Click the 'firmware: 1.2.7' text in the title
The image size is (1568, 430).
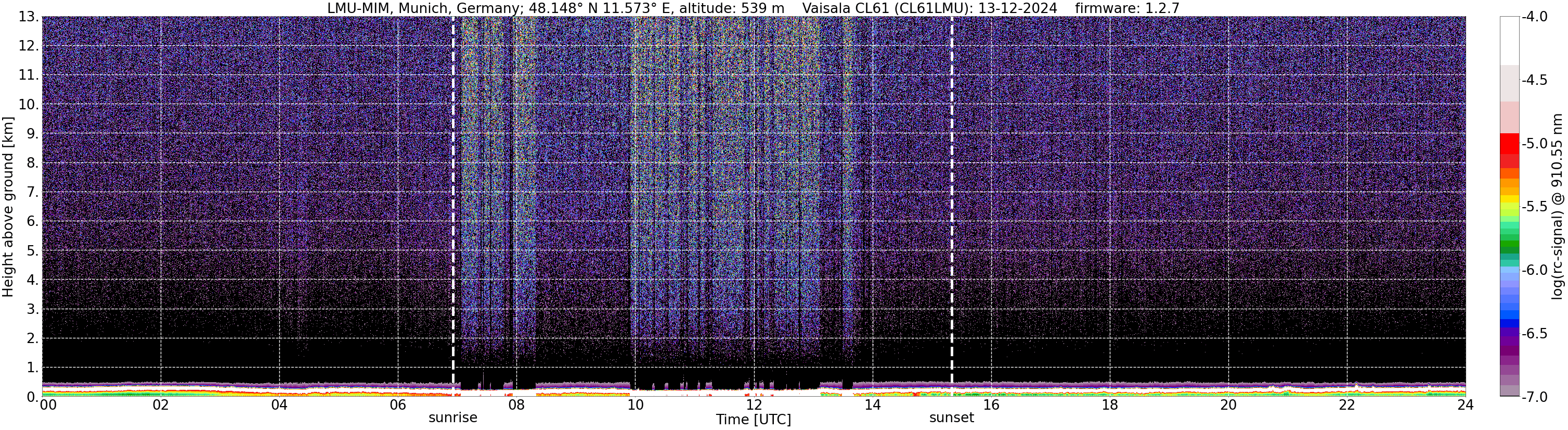tap(1128, 8)
